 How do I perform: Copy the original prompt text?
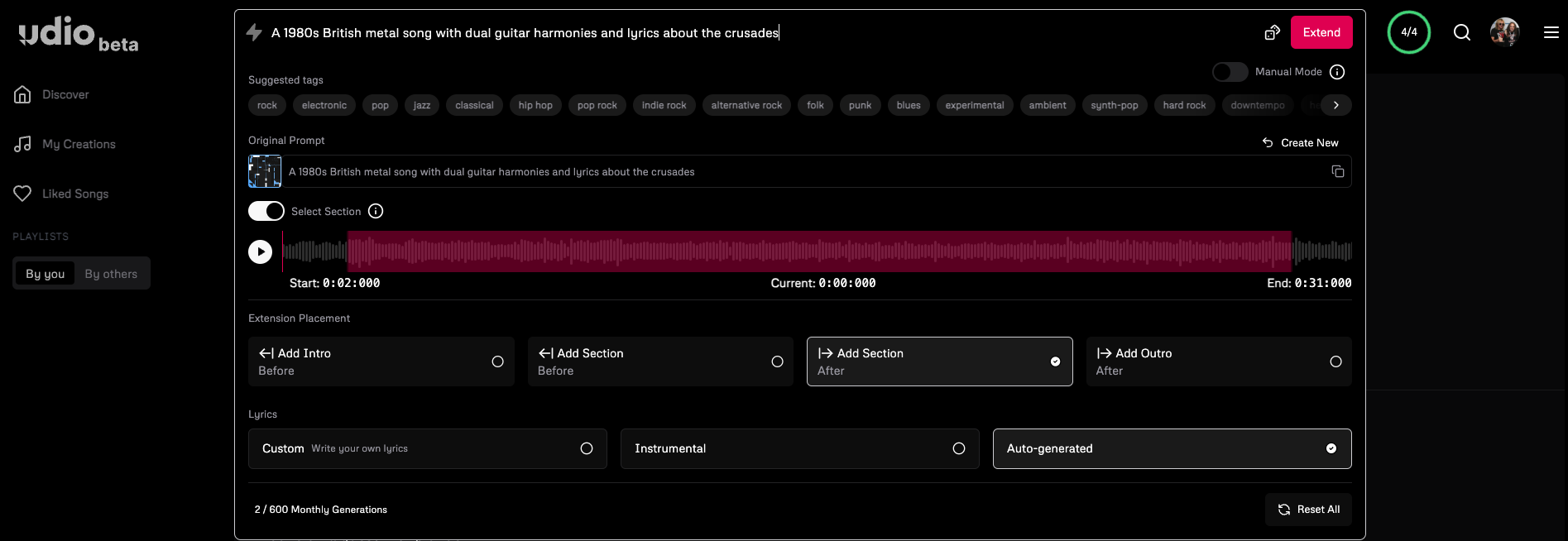coord(1337,171)
